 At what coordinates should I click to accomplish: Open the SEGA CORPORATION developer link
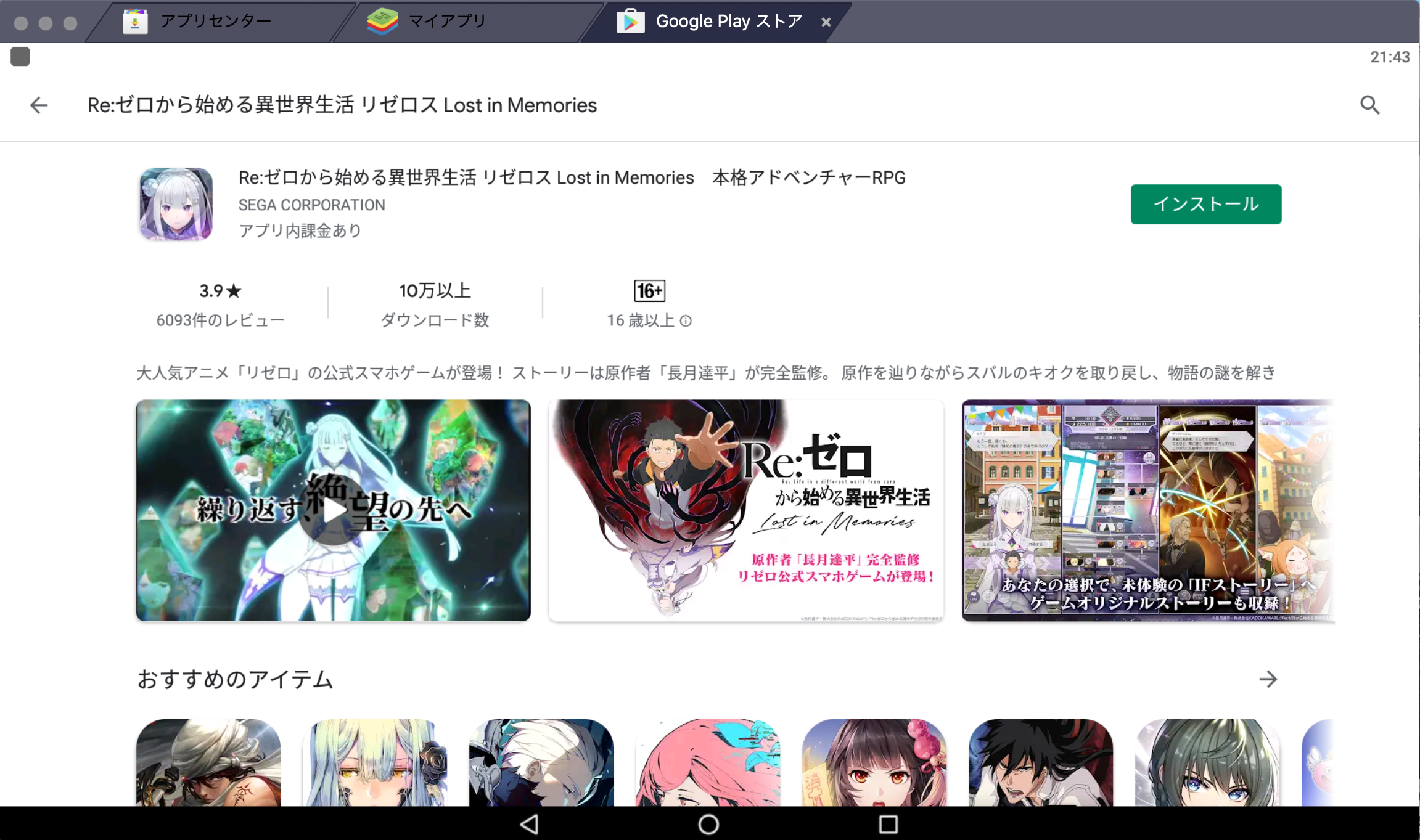[312, 205]
